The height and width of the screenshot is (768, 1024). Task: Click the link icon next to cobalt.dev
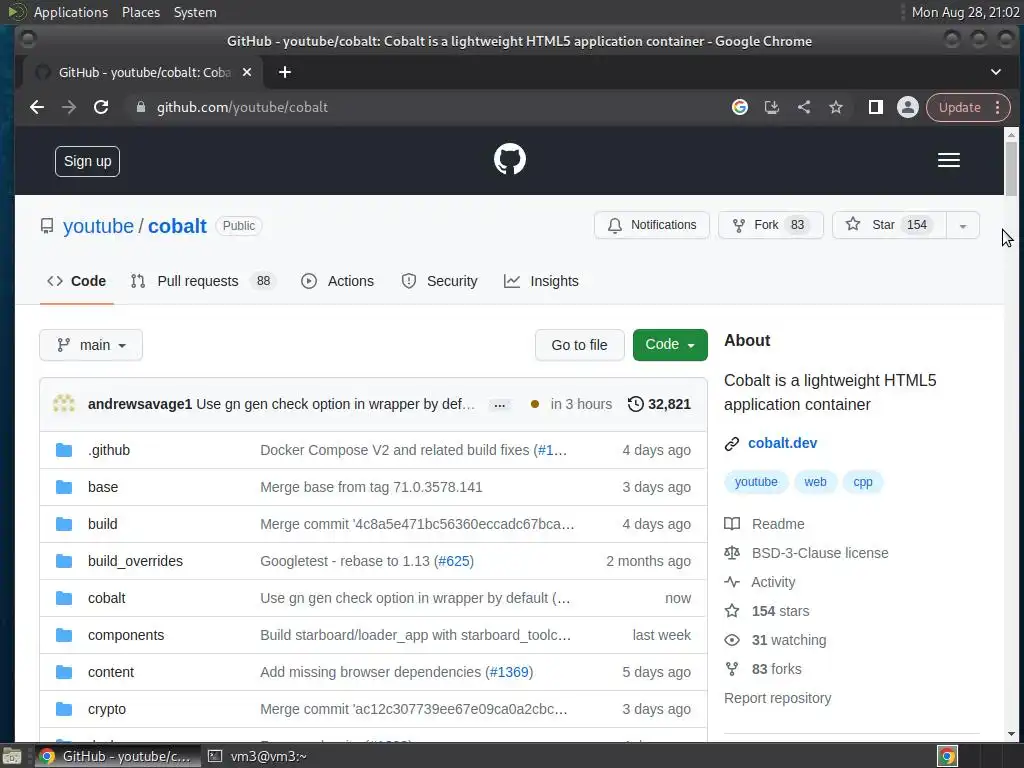(x=731, y=443)
